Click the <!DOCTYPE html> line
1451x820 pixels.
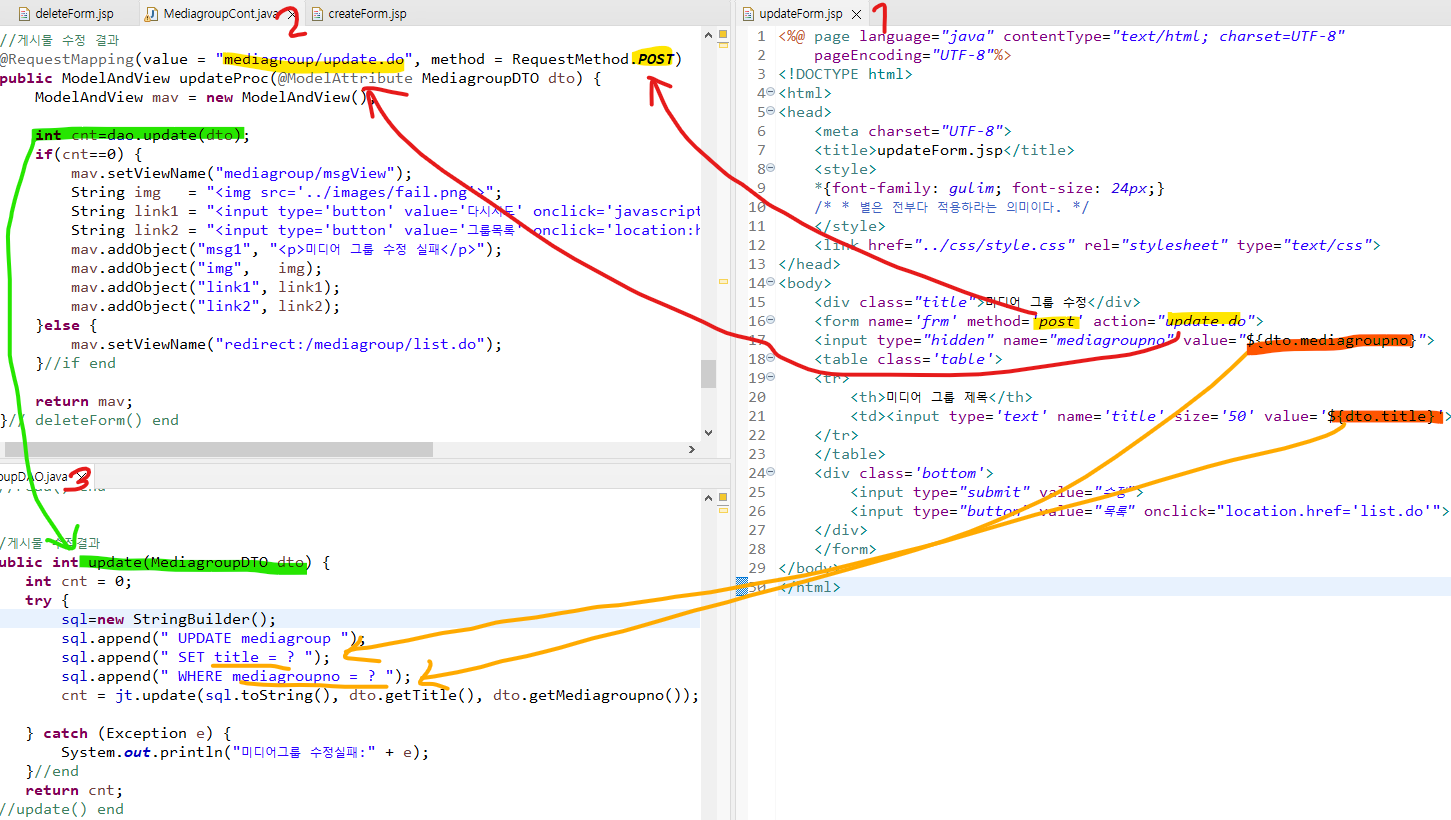point(845,74)
